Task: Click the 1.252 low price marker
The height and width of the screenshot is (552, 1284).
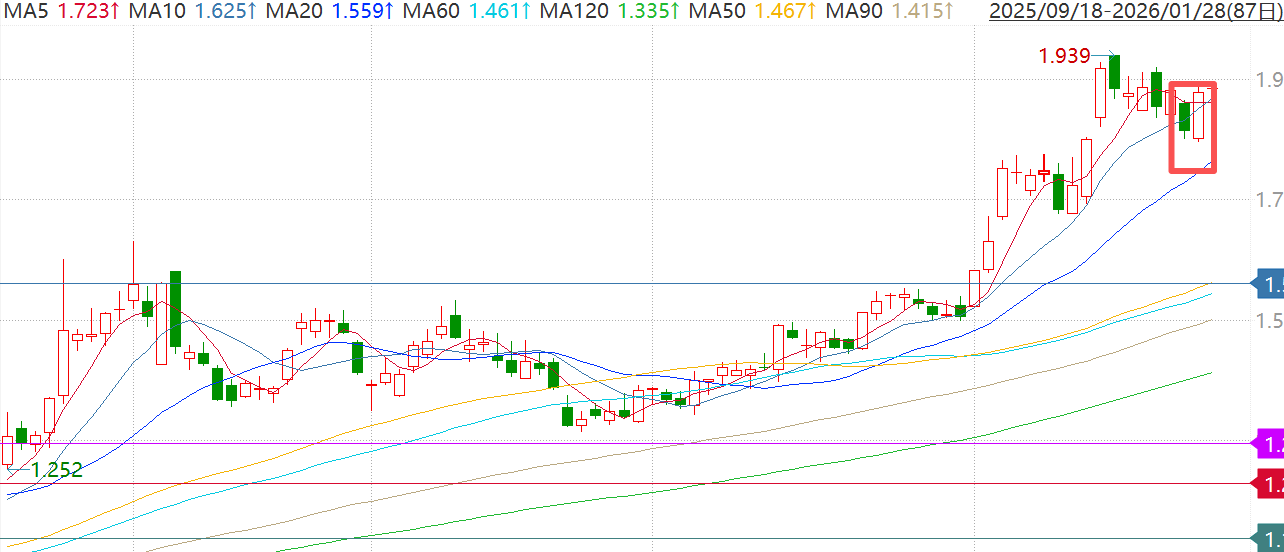Action: [56, 470]
